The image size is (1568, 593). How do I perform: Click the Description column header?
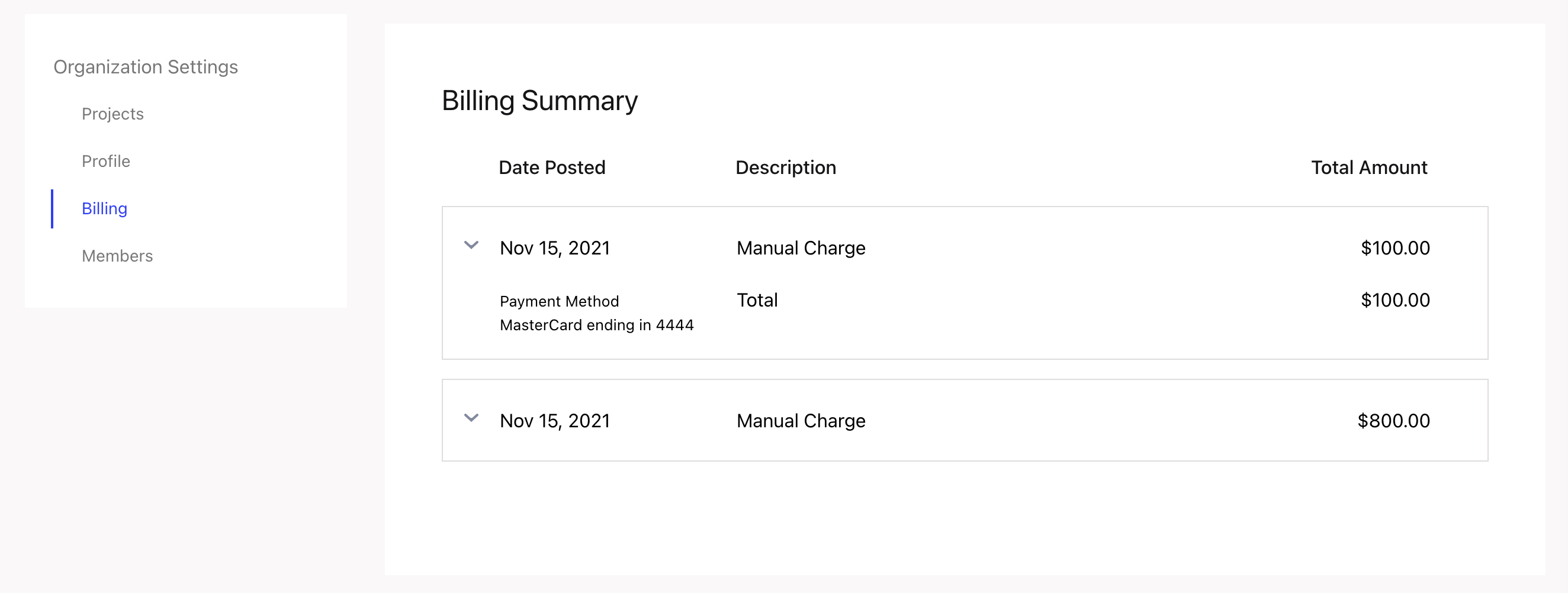[785, 167]
